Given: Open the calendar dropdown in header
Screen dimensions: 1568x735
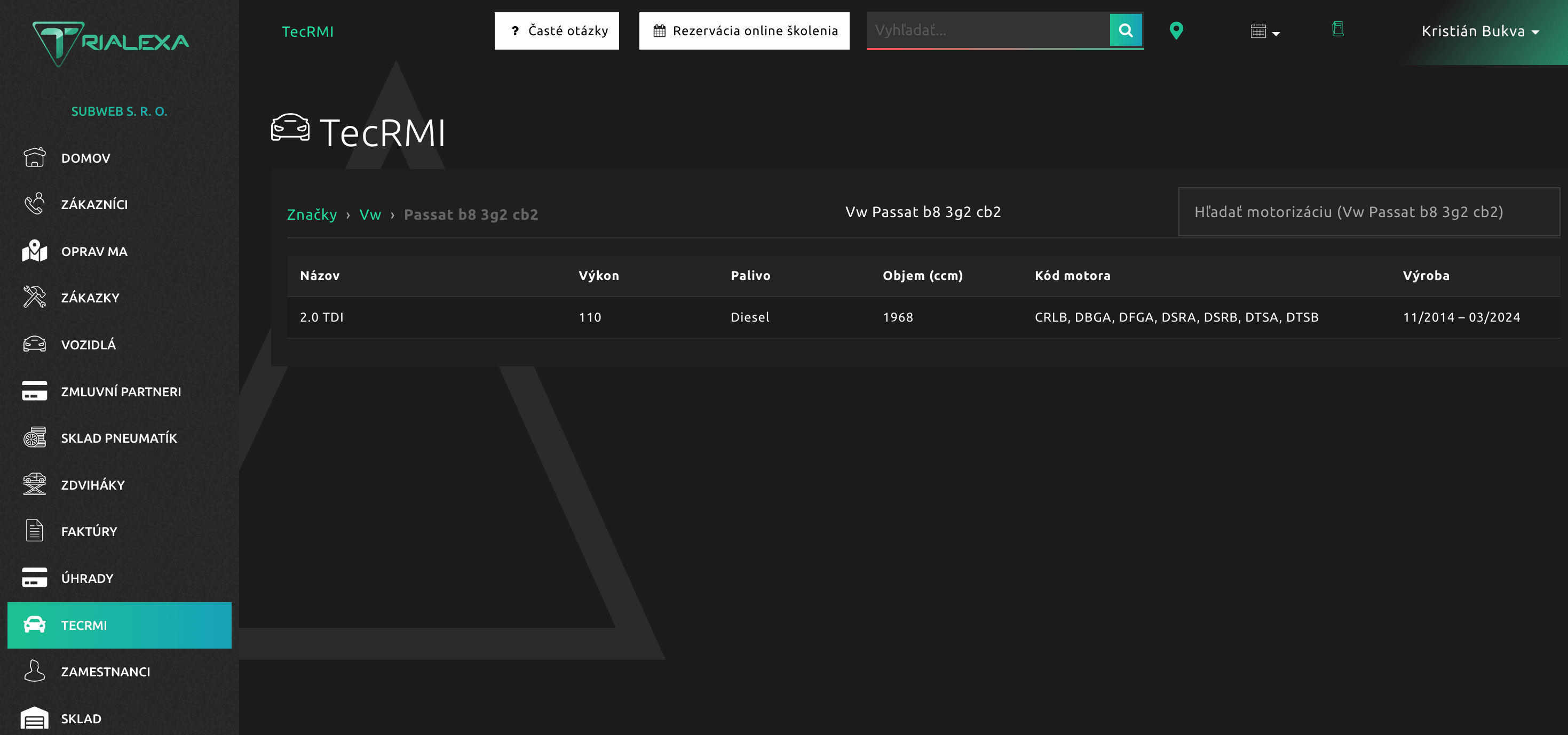Looking at the screenshot, I should tap(1265, 31).
